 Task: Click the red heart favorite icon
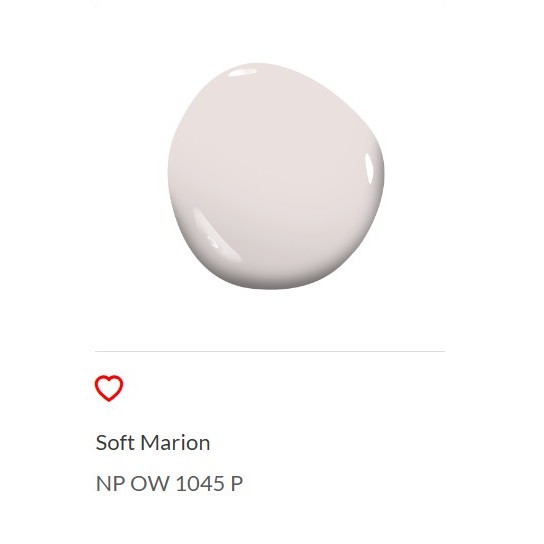point(109,388)
